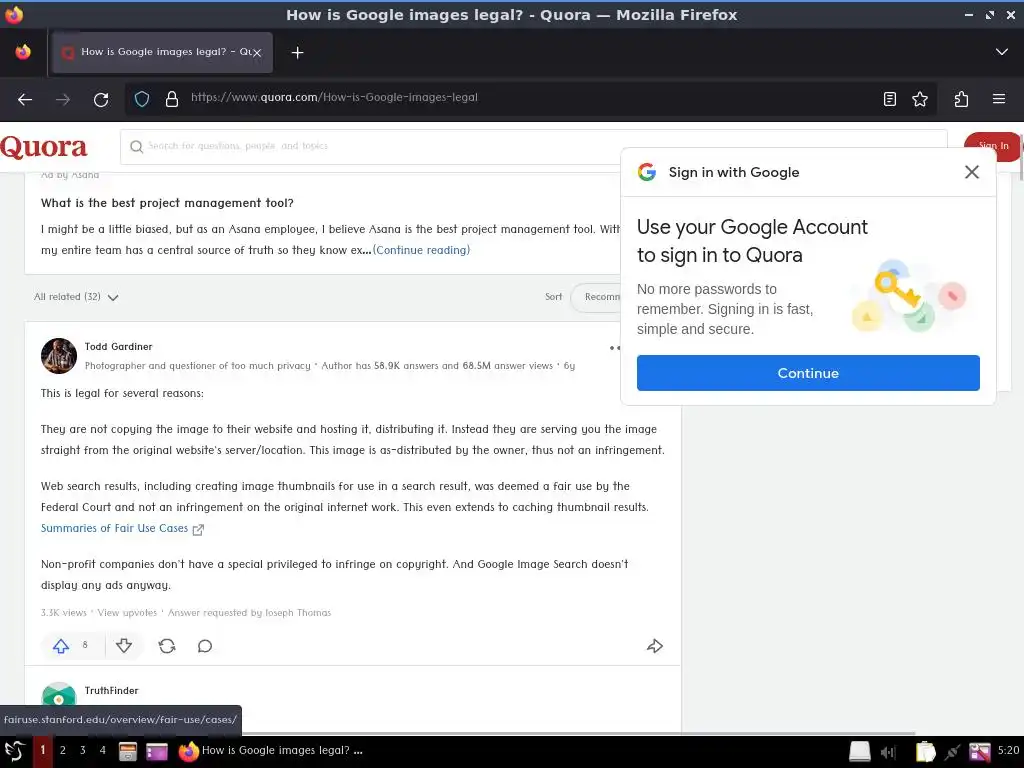Click the TruthFinder author name
Viewport: 1024px width, 768px height.
coord(112,690)
